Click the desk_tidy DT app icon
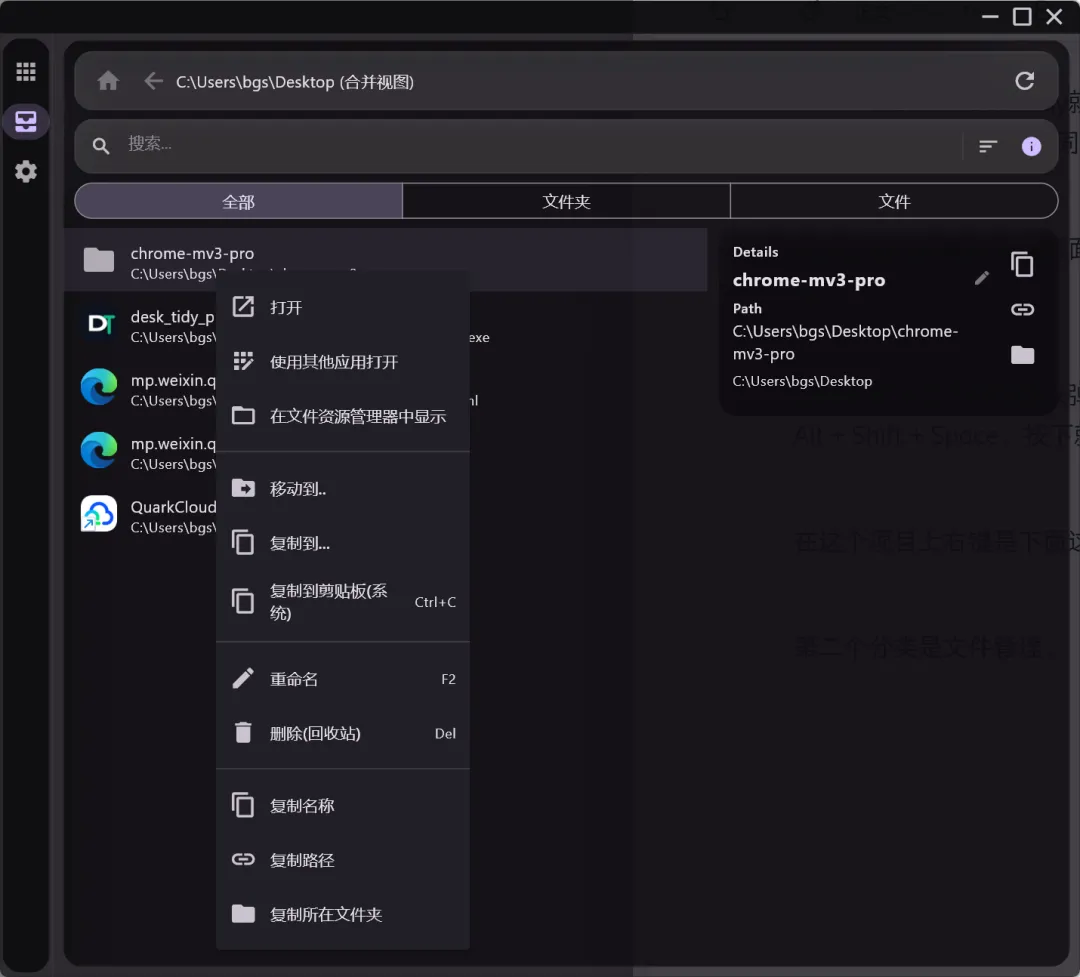This screenshot has height=977, width=1080. click(99, 323)
